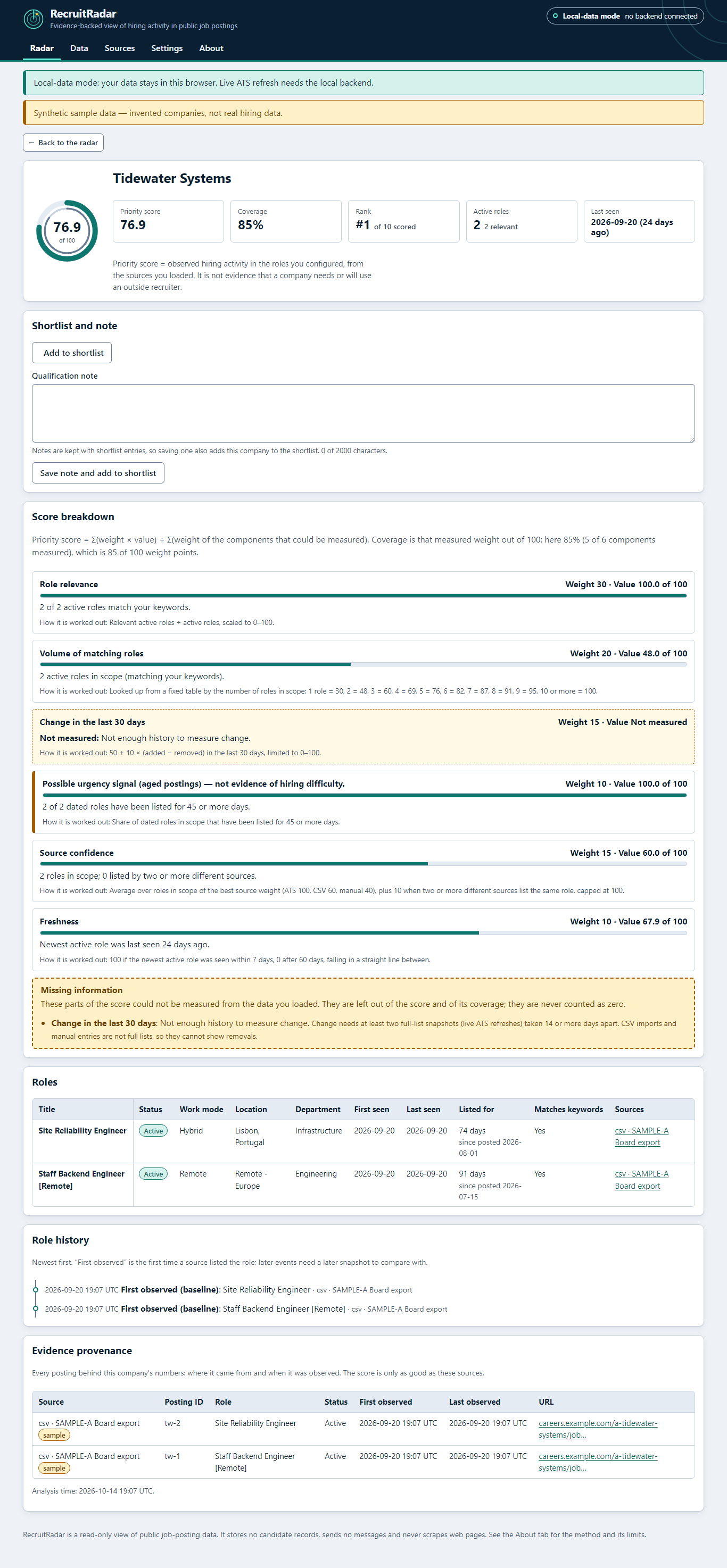Click the Active roles 2 relevant card
The width and height of the screenshot is (727, 1568).
click(x=521, y=222)
